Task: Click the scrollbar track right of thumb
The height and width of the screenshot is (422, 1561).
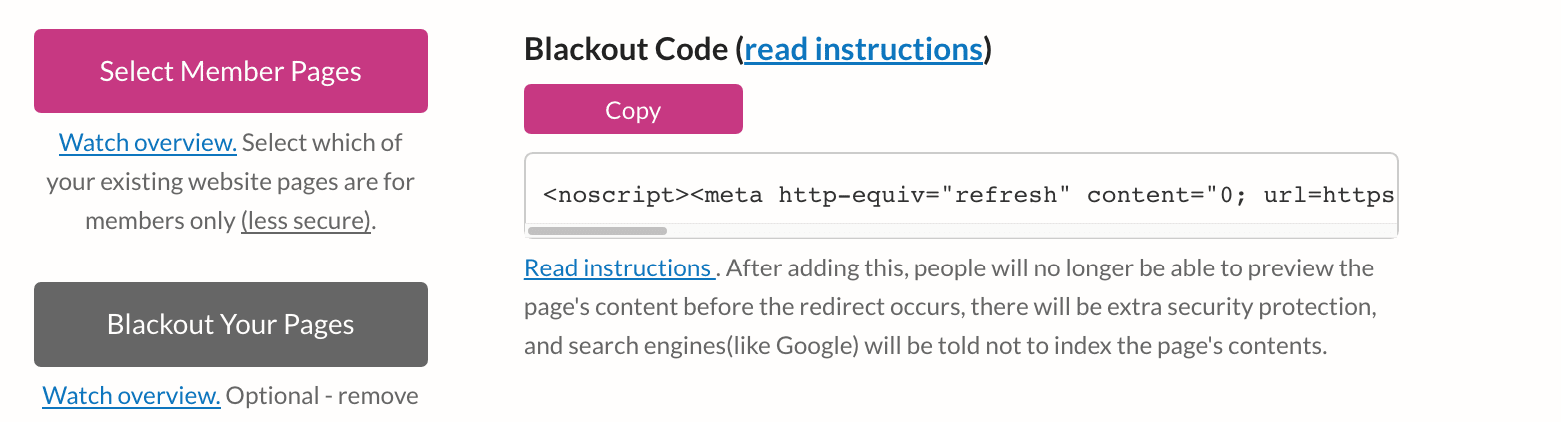Action: pos(1030,231)
